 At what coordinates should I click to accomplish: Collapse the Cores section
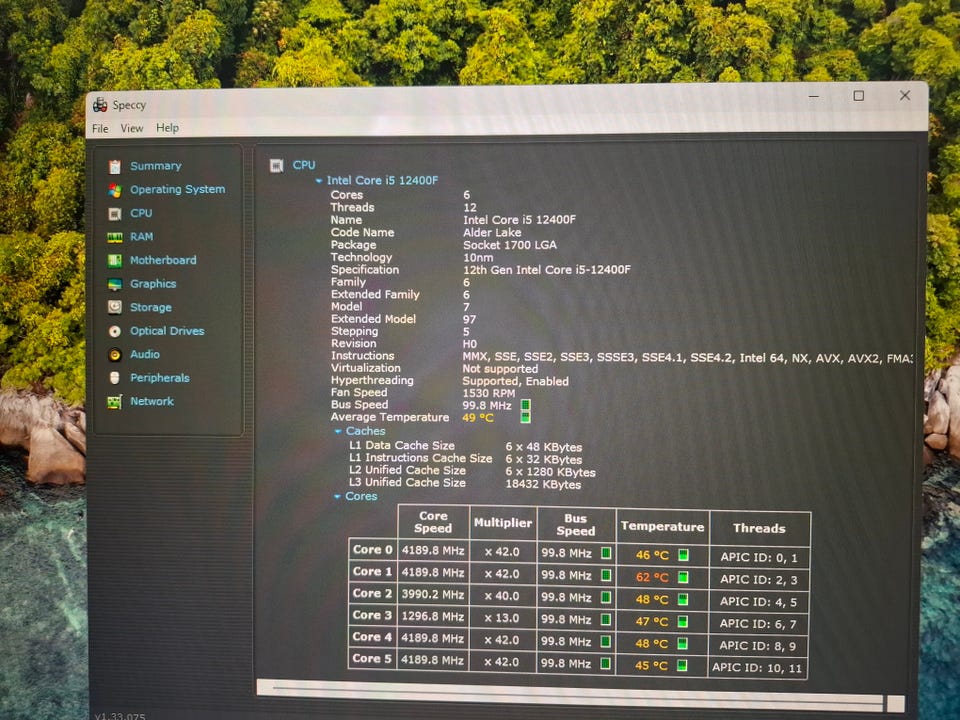[x=337, y=497]
